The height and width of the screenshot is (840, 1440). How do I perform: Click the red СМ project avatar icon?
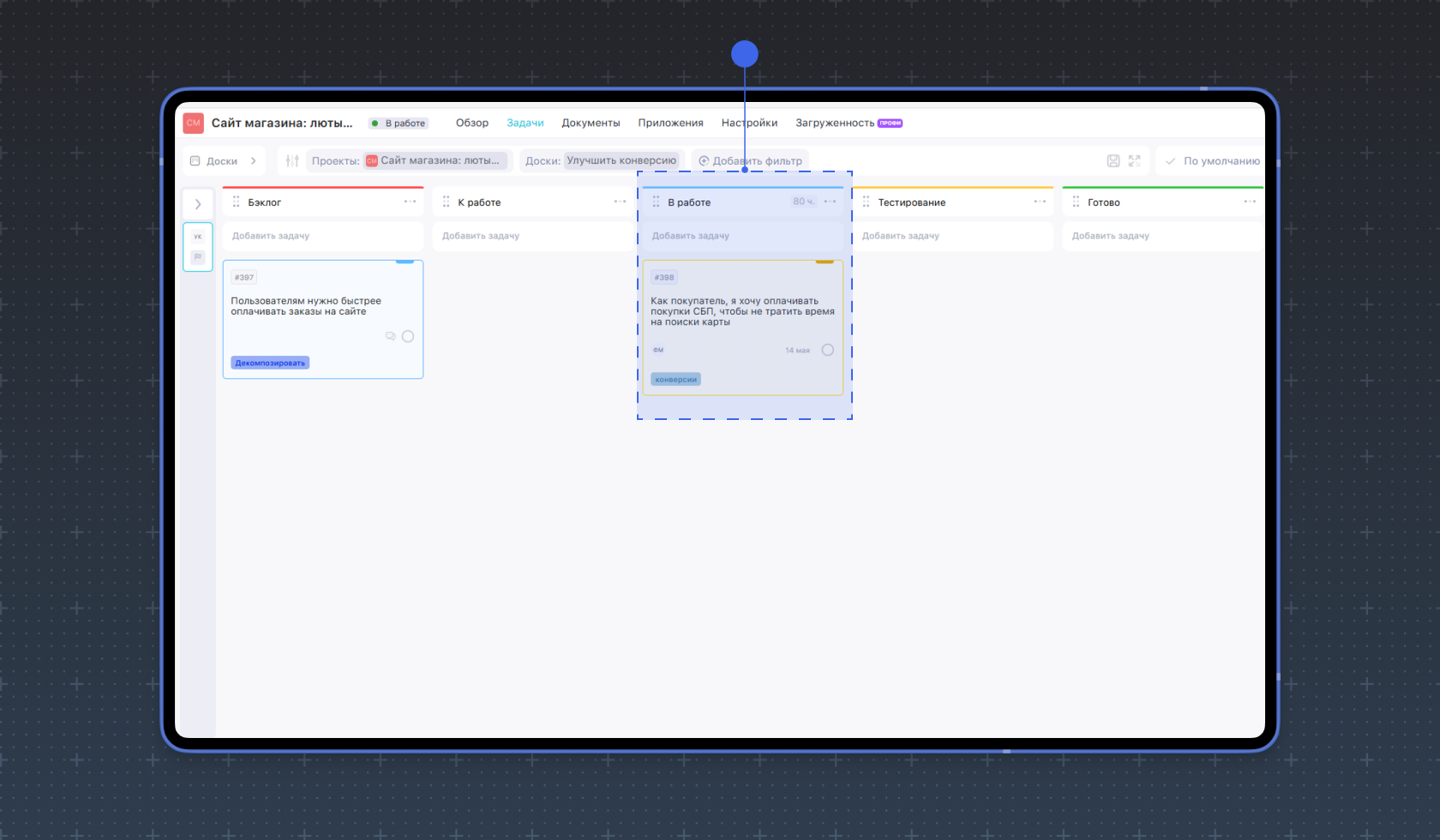coord(193,123)
